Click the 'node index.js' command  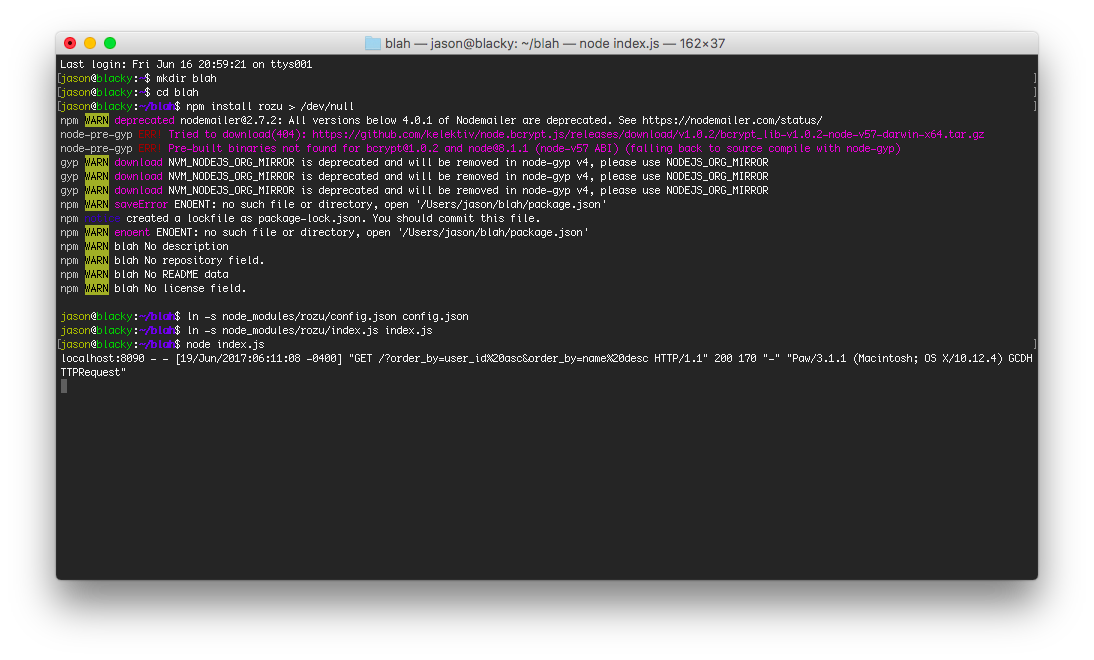tap(225, 344)
